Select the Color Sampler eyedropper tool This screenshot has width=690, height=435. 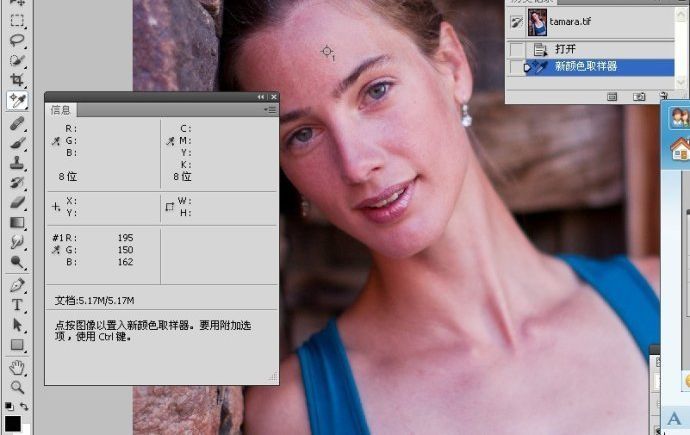coord(17,101)
